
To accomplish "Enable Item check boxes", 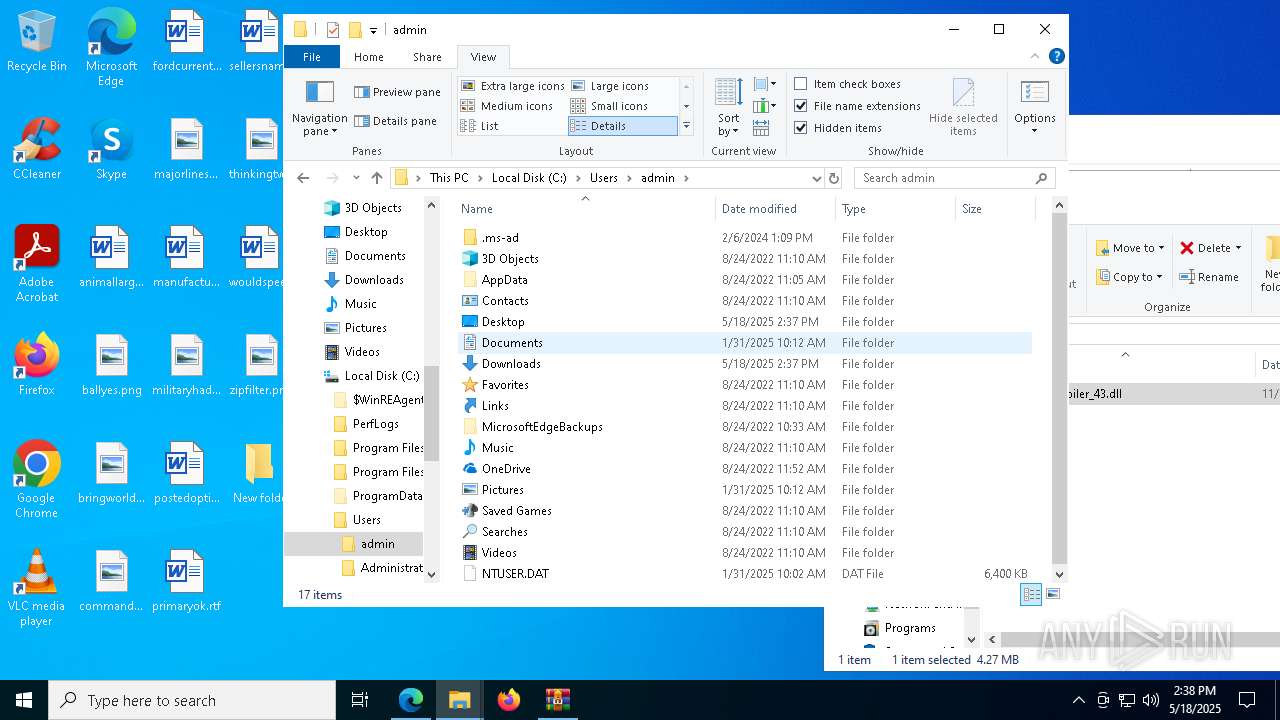I will tap(847, 84).
